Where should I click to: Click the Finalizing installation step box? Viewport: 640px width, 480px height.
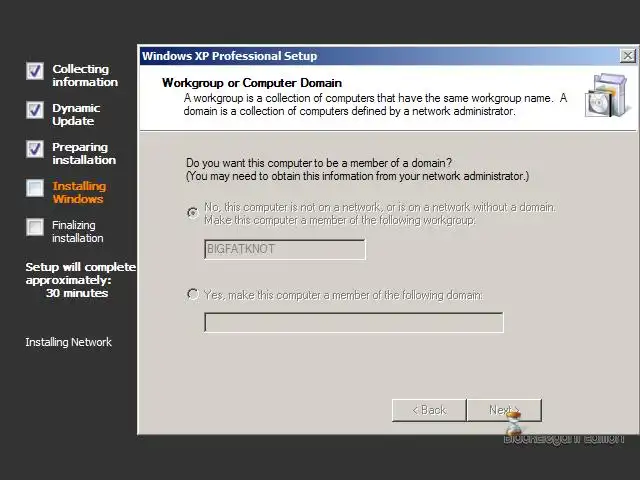tap(35, 227)
